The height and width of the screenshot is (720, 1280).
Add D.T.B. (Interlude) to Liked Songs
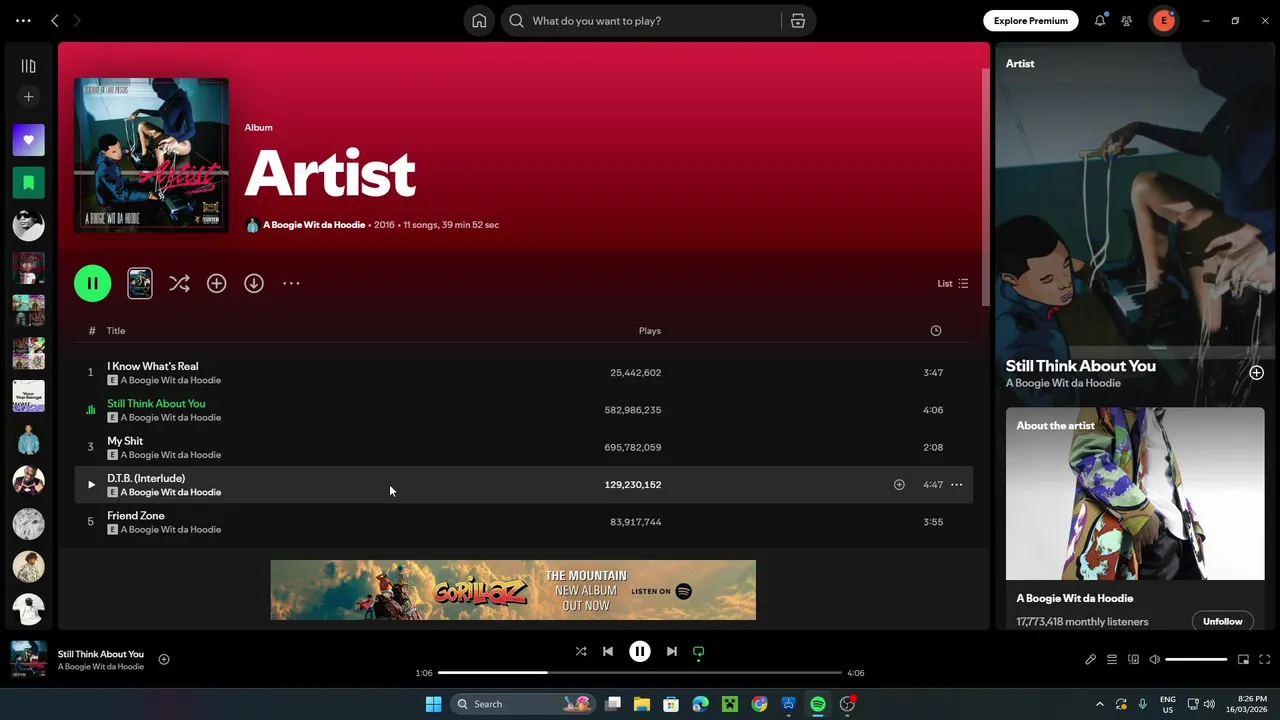899,485
